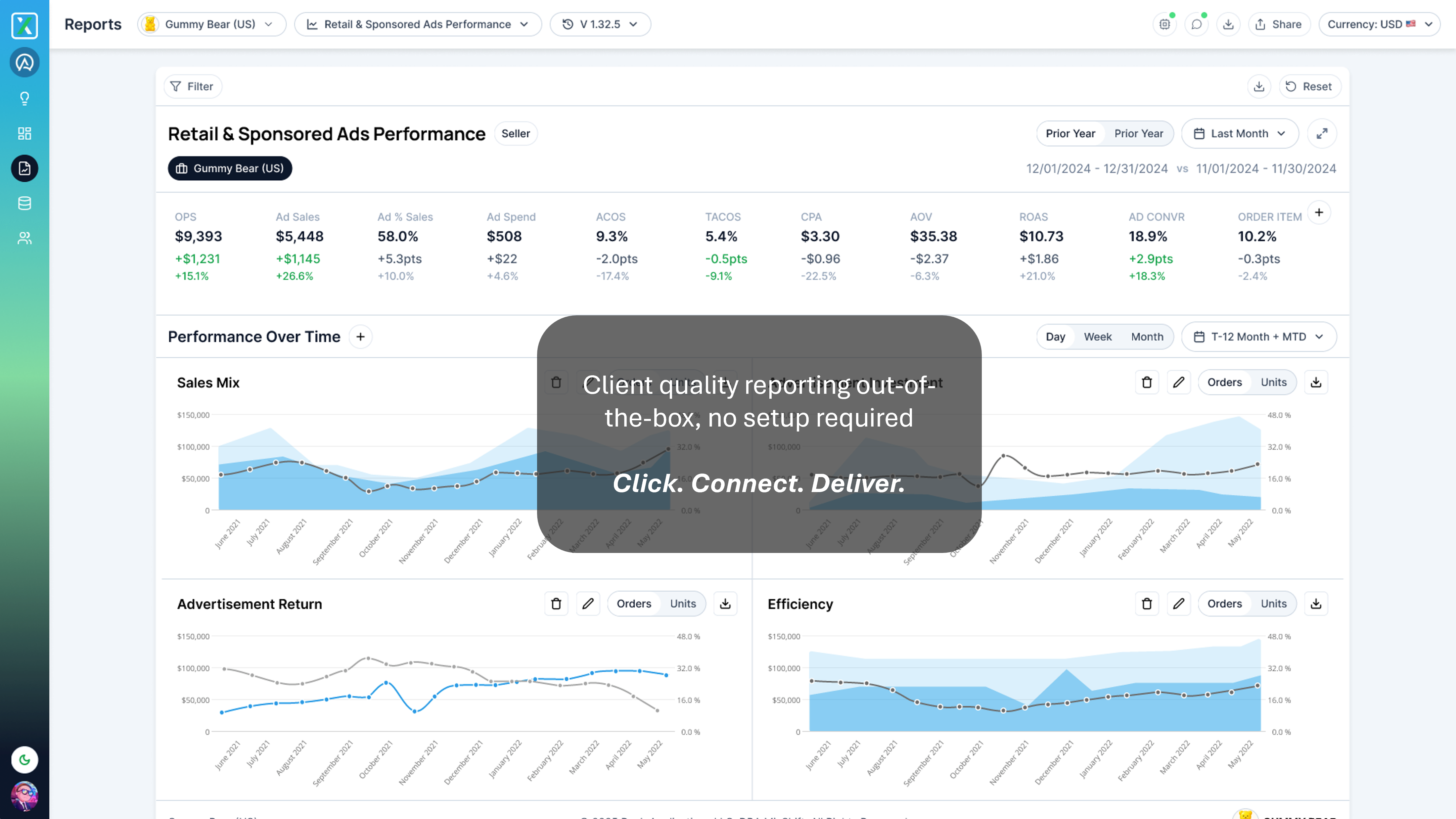
Task: Open the team members icon in sidebar
Action: [24, 238]
